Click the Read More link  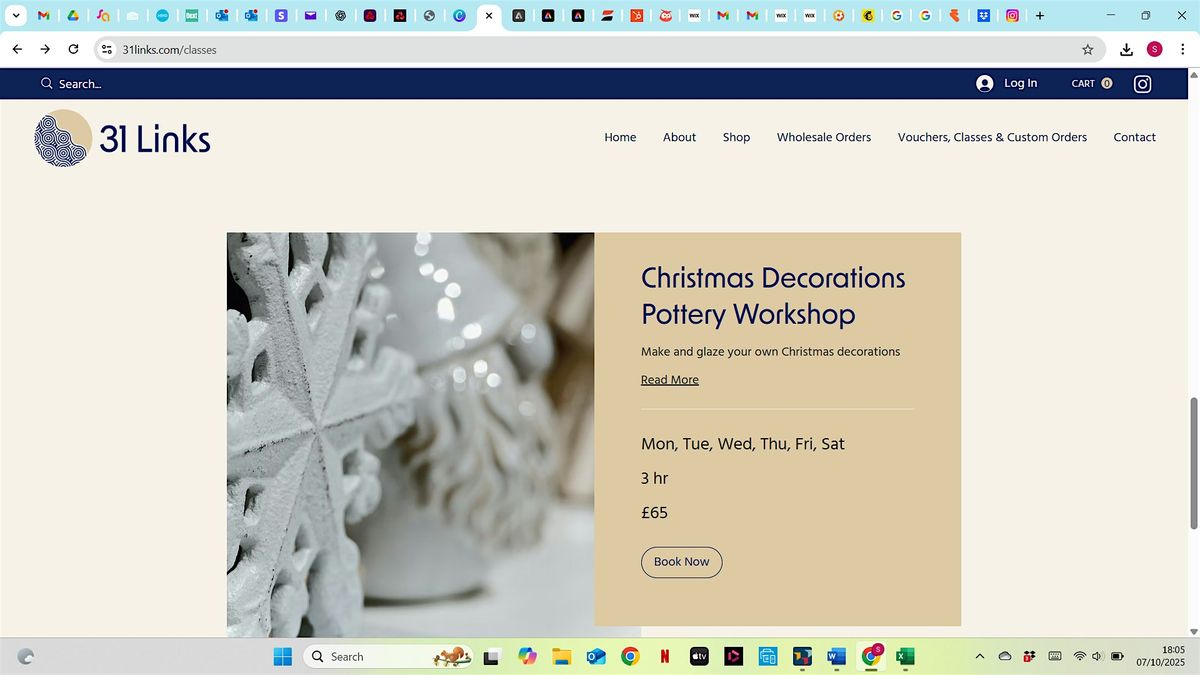669,380
